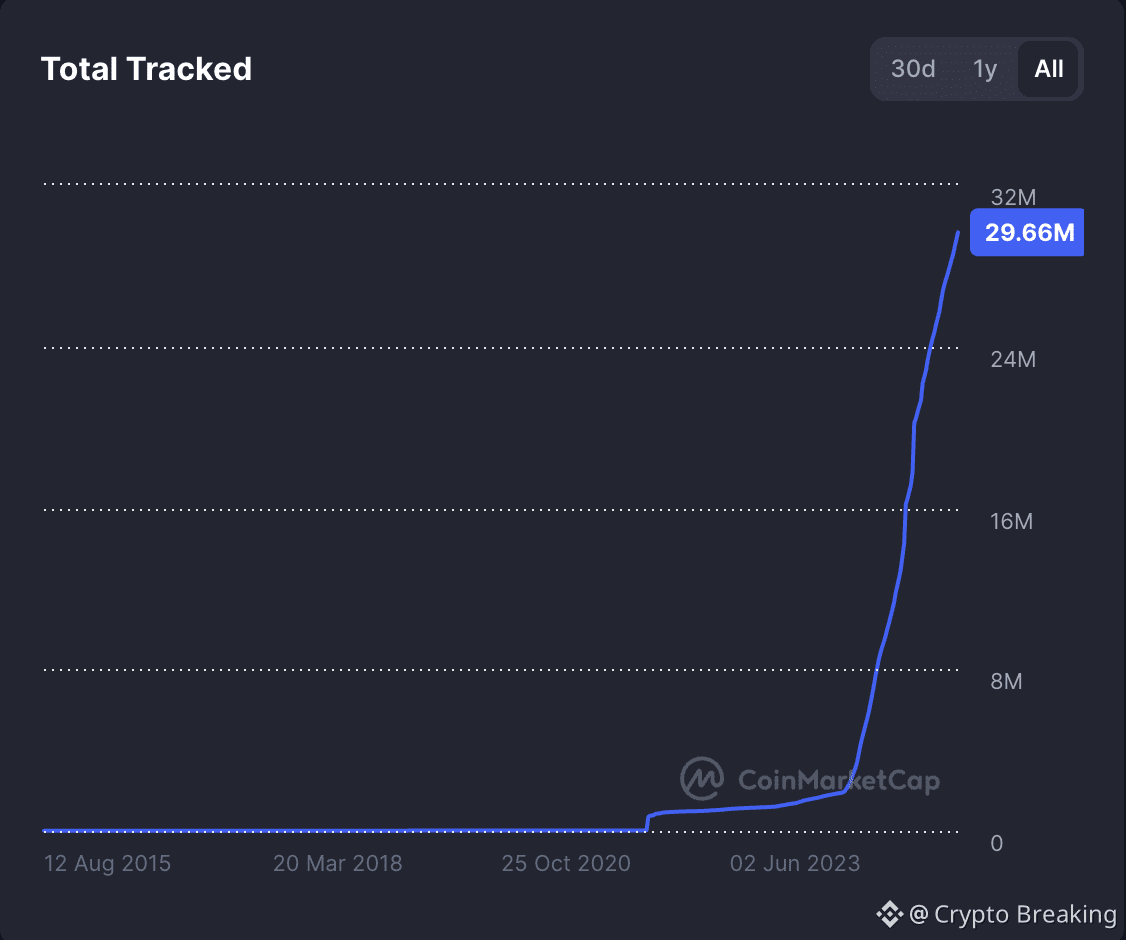Click the 8M axis label
Screen dimensions: 1126x940
pyautogui.click(x=1006, y=681)
